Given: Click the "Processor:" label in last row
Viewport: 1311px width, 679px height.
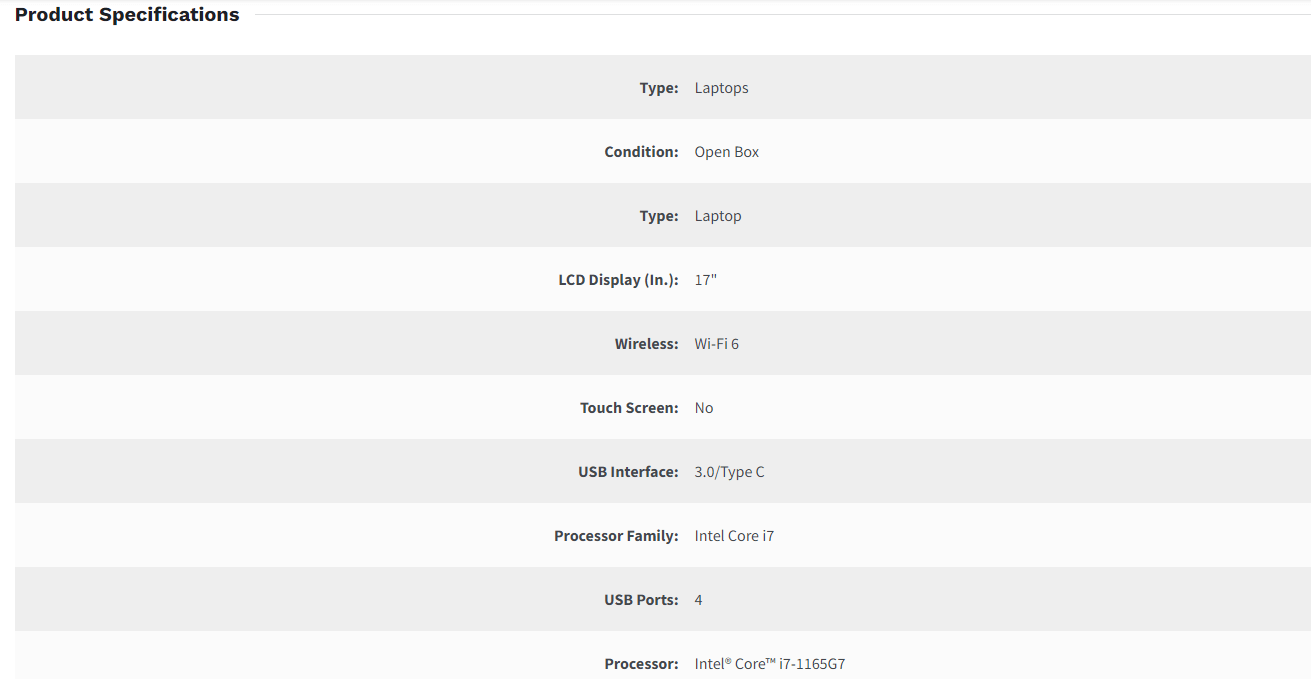Looking at the screenshot, I should pos(641,664).
